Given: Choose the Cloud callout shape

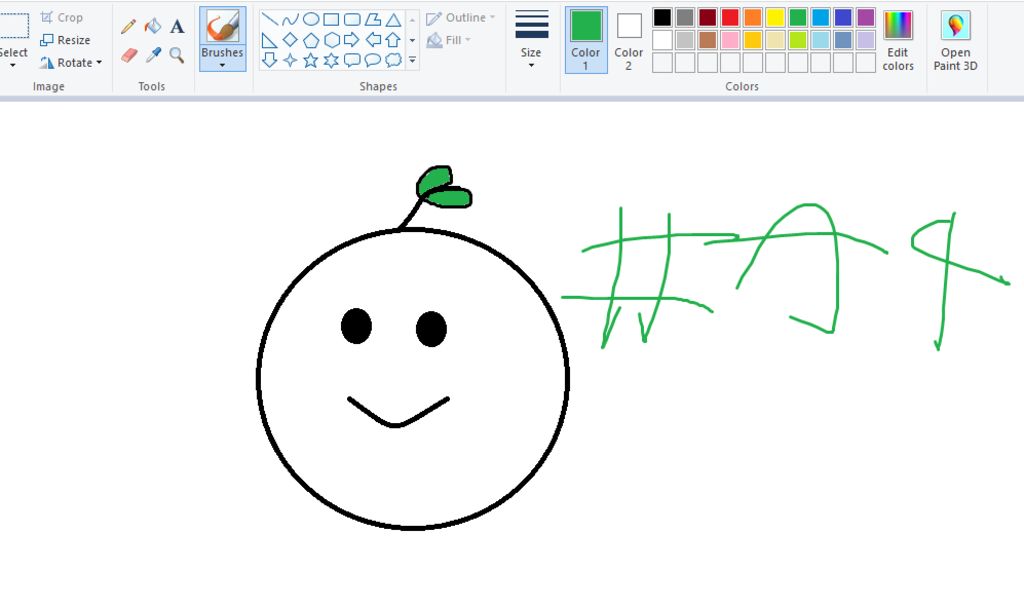Looking at the screenshot, I should 393,60.
